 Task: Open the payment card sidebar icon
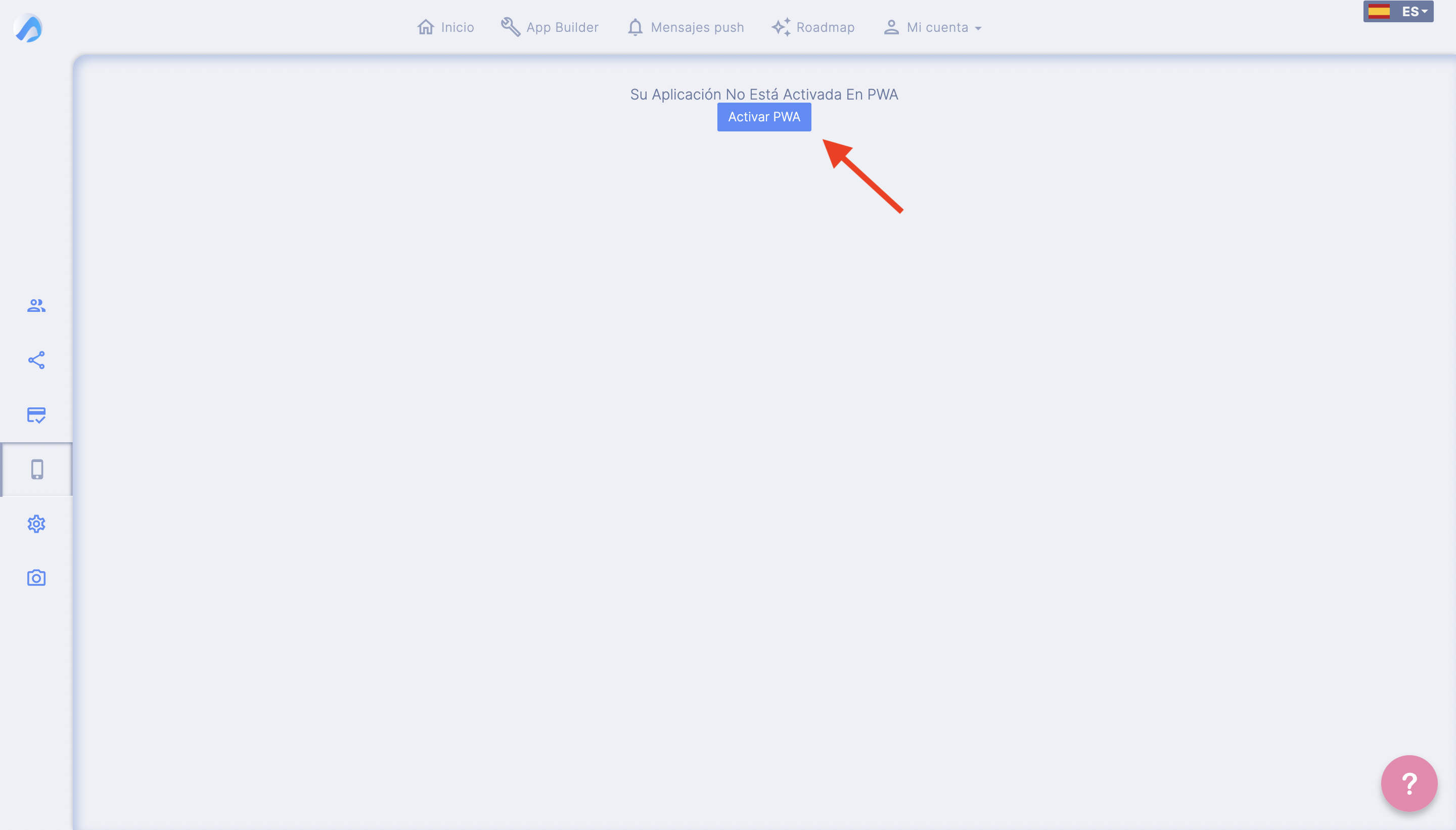point(36,414)
